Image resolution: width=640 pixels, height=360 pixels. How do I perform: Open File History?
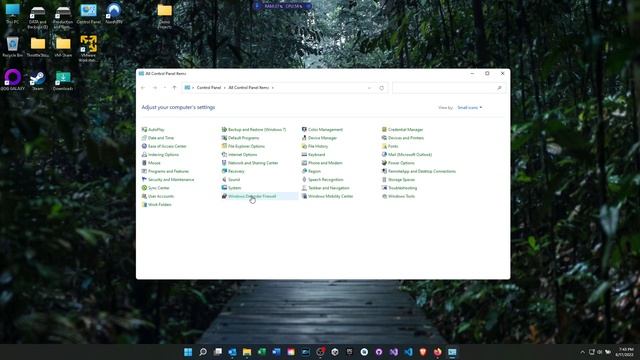(315, 146)
